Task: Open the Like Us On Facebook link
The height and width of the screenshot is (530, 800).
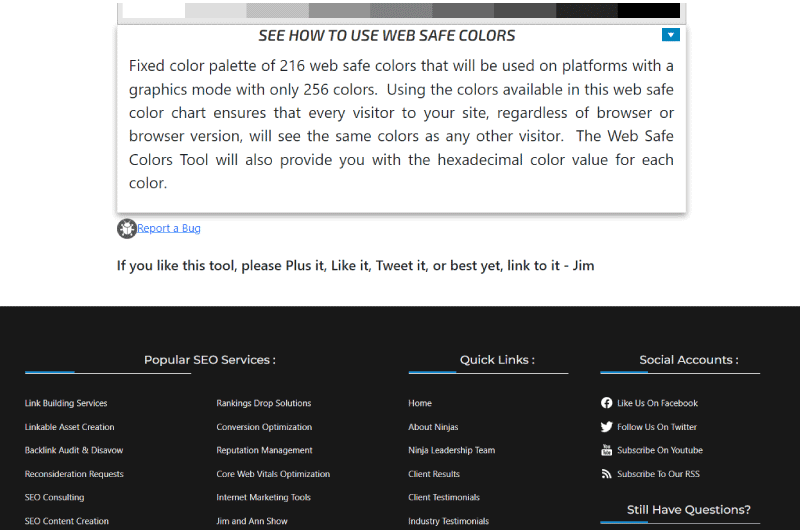Action: pyautogui.click(x=657, y=403)
